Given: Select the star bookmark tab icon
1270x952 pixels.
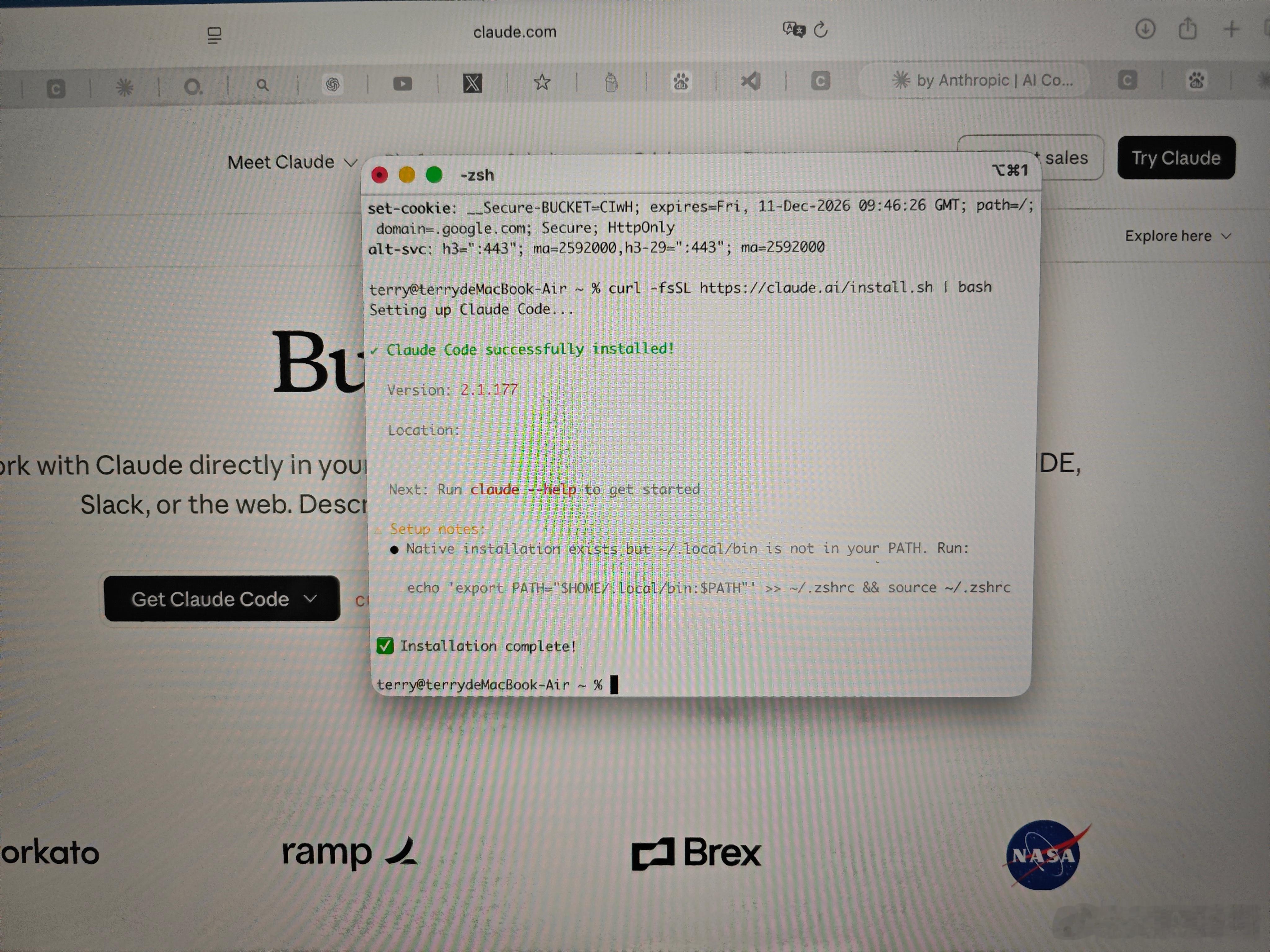Looking at the screenshot, I should 541,83.
